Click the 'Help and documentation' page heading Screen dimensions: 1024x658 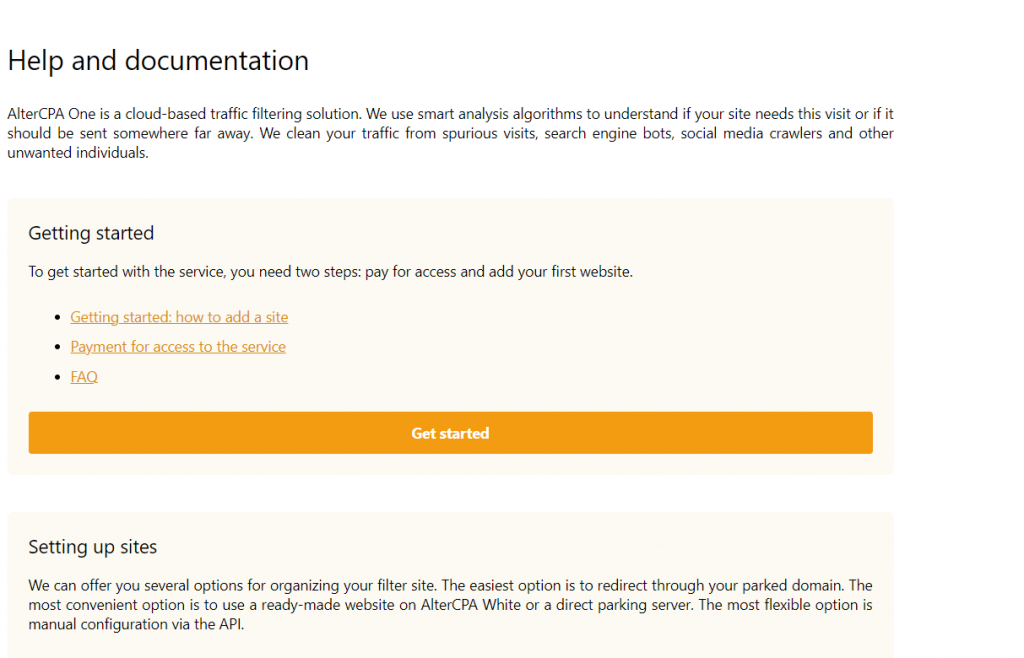[158, 61]
